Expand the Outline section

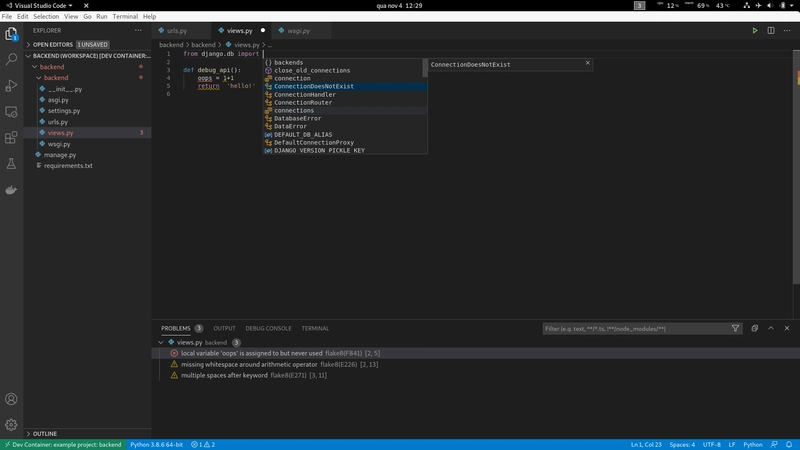[x=44, y=434]
